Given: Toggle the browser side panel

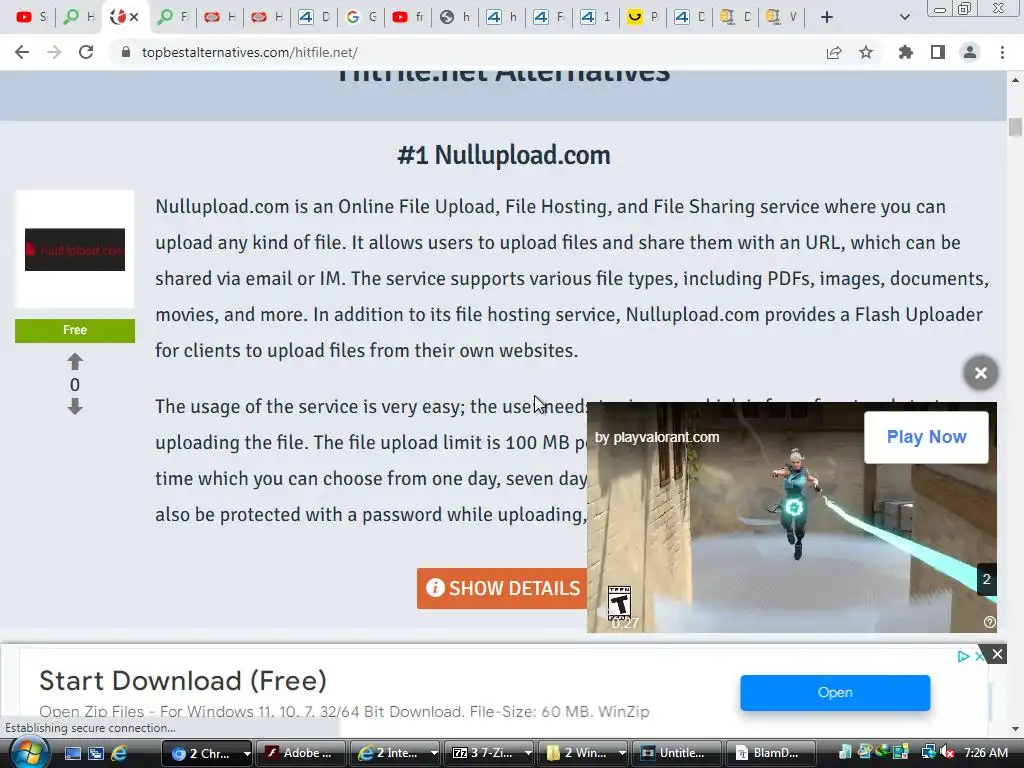Looking at the screenshot, I should 938,52.
